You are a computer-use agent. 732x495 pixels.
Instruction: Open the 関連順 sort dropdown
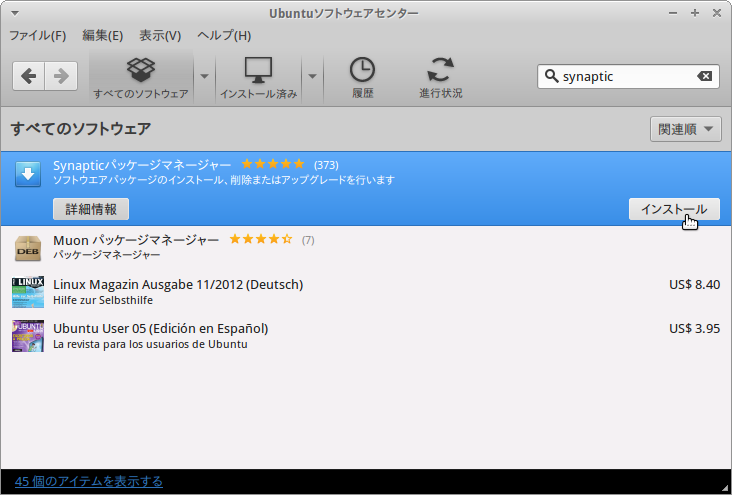[x=685, y=129]
